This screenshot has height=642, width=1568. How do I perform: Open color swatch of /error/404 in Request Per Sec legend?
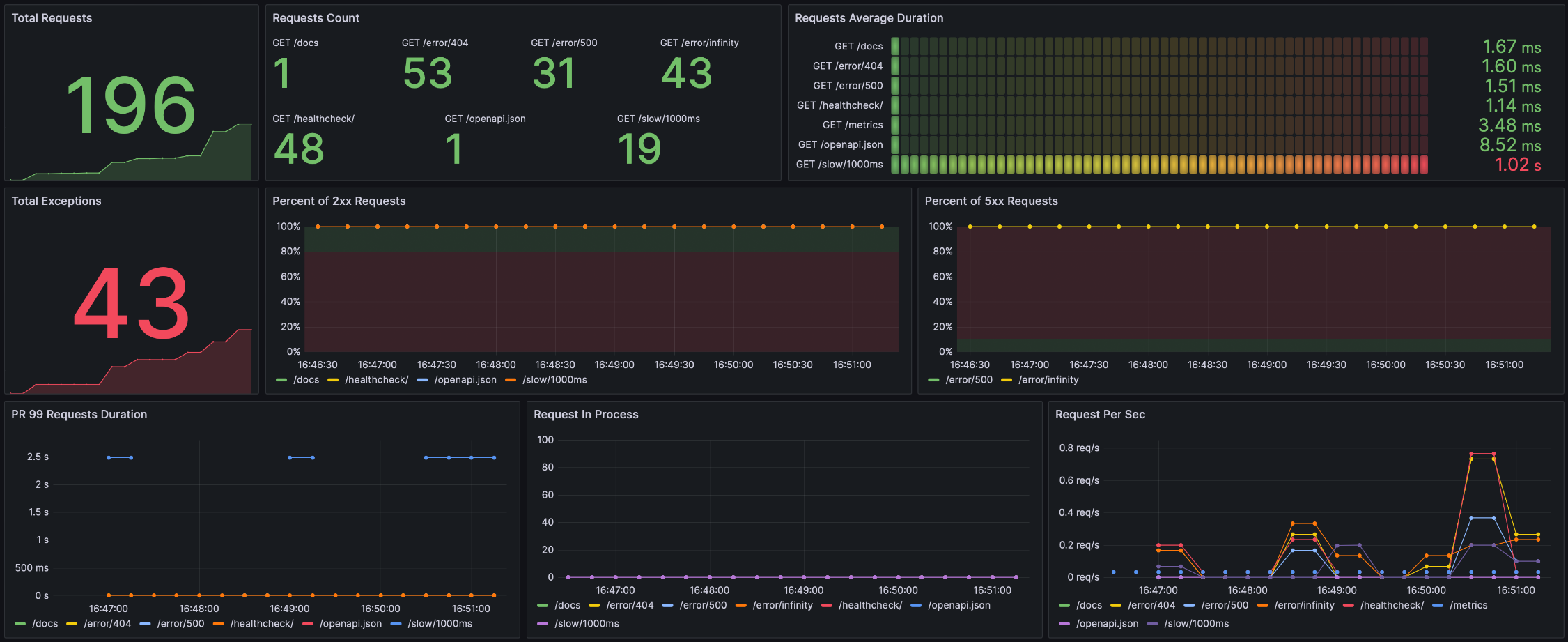pyautogui.click(x=1117, y=605)
